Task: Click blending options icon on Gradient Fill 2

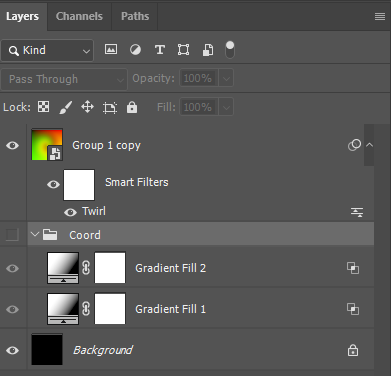Action: pos(353,268)
